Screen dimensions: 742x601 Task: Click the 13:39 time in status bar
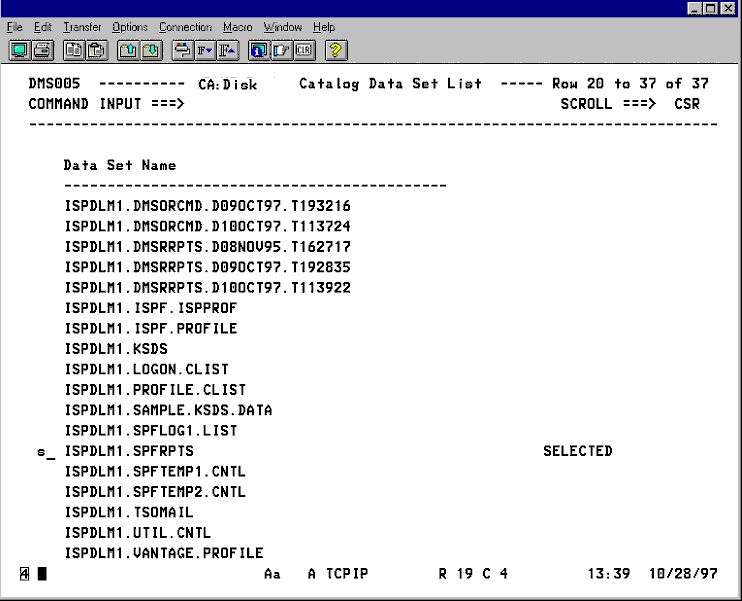coord(609,574)
